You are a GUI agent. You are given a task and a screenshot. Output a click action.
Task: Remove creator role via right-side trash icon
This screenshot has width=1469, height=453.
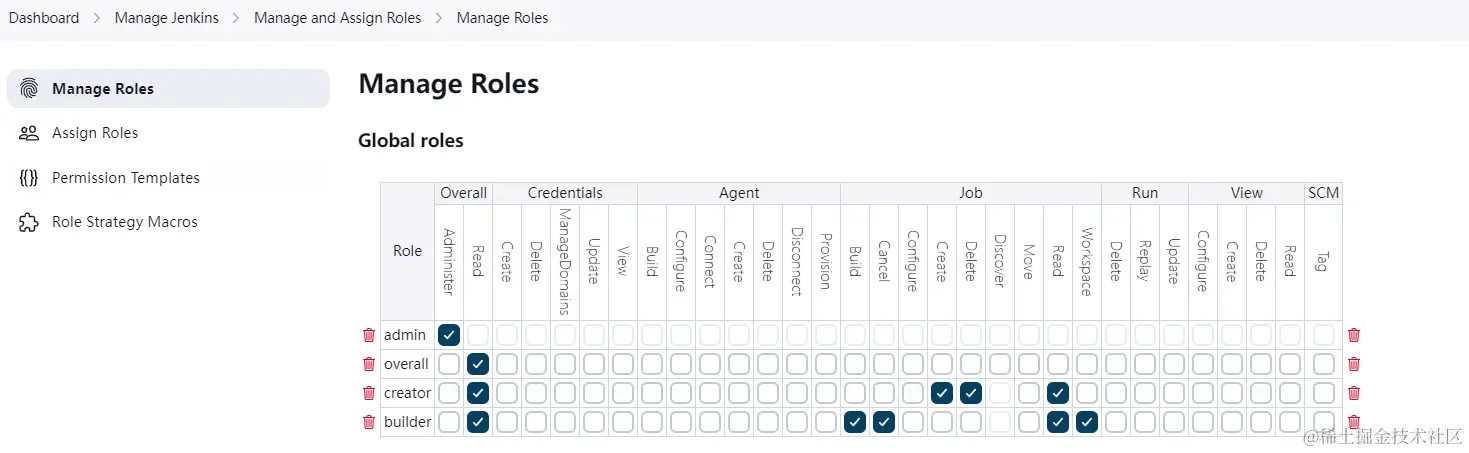[1354, 393]
